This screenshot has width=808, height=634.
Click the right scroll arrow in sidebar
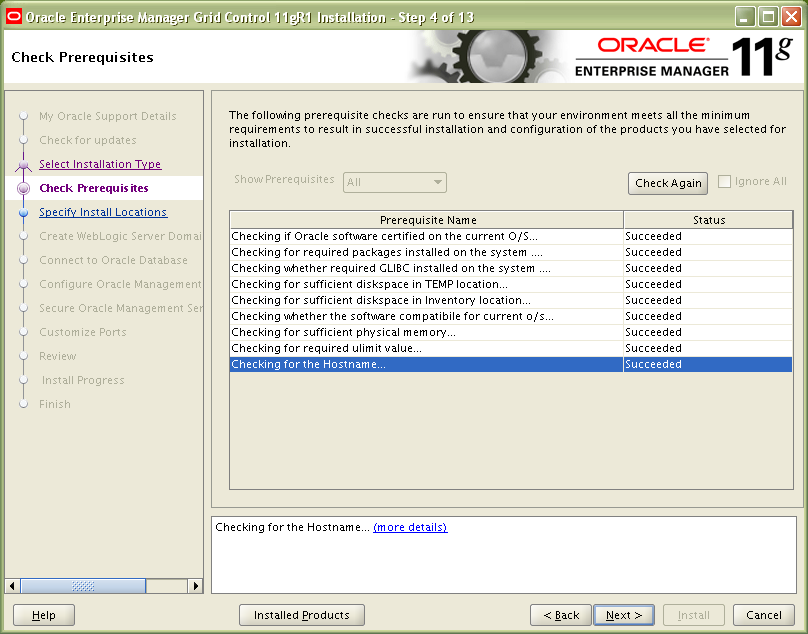[x=196, y=586]
